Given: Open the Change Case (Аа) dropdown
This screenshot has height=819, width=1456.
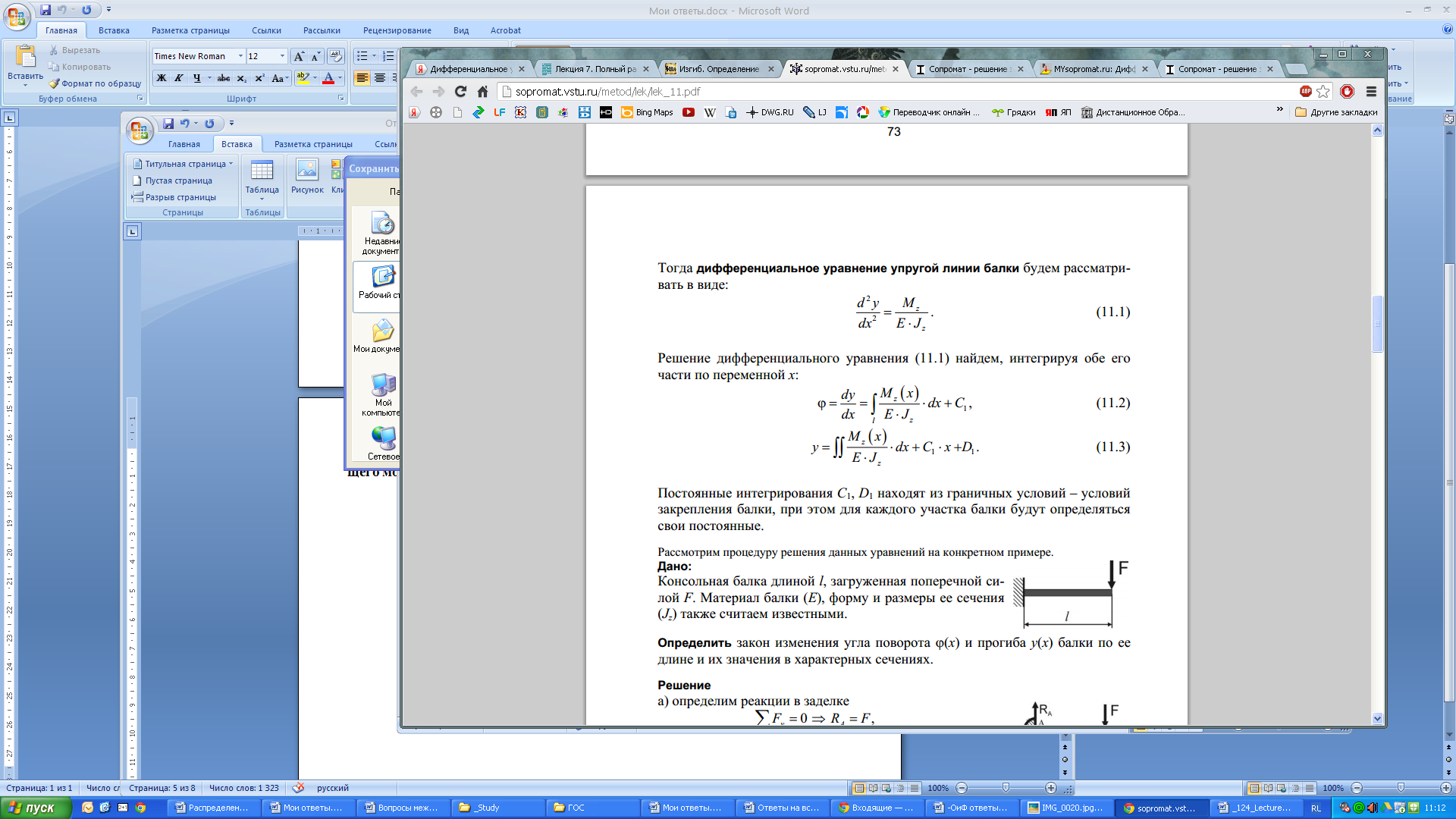Looking at the screenshot, I should (280, 78).
